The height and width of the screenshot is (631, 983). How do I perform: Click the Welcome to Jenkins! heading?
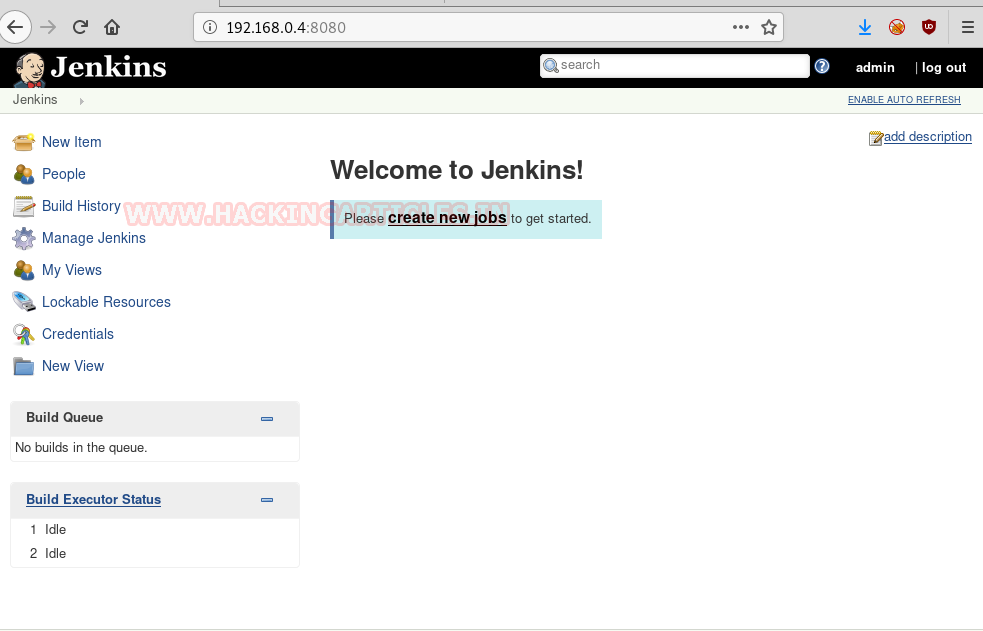457,170
